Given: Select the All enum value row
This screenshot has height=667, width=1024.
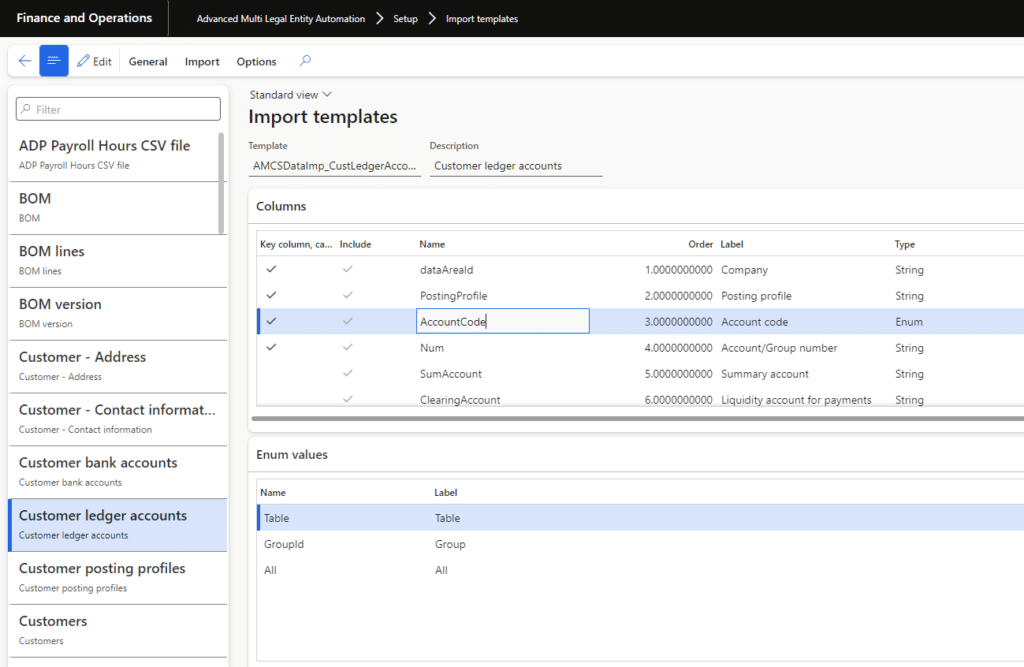Looking at the screenshot, I should [640, 570].
